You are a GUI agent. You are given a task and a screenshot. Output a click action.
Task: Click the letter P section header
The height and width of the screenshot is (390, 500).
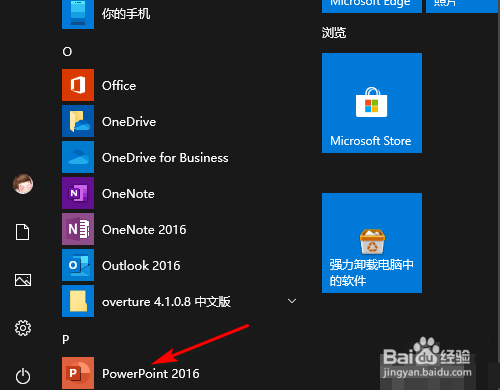66,339
